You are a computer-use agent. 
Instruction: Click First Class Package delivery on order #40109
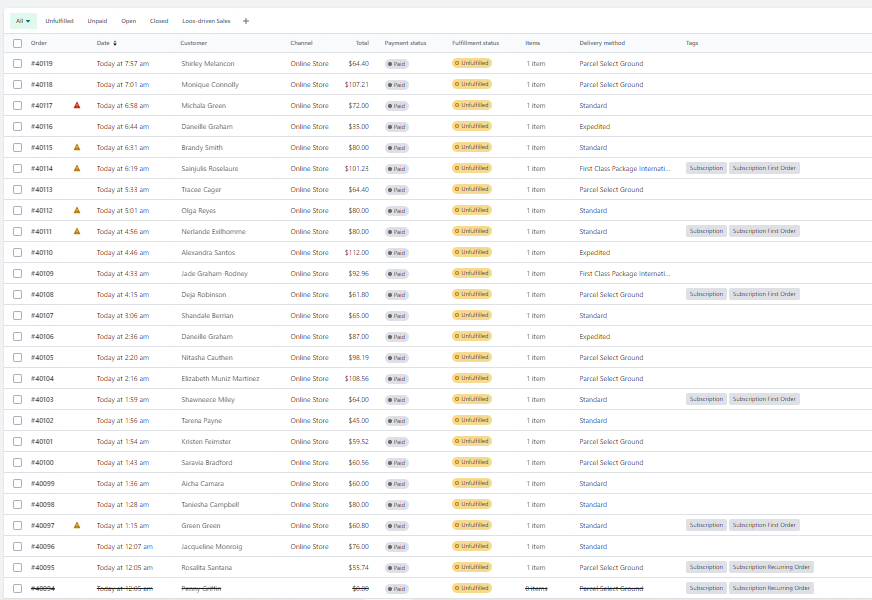click(x=625, y=274)
